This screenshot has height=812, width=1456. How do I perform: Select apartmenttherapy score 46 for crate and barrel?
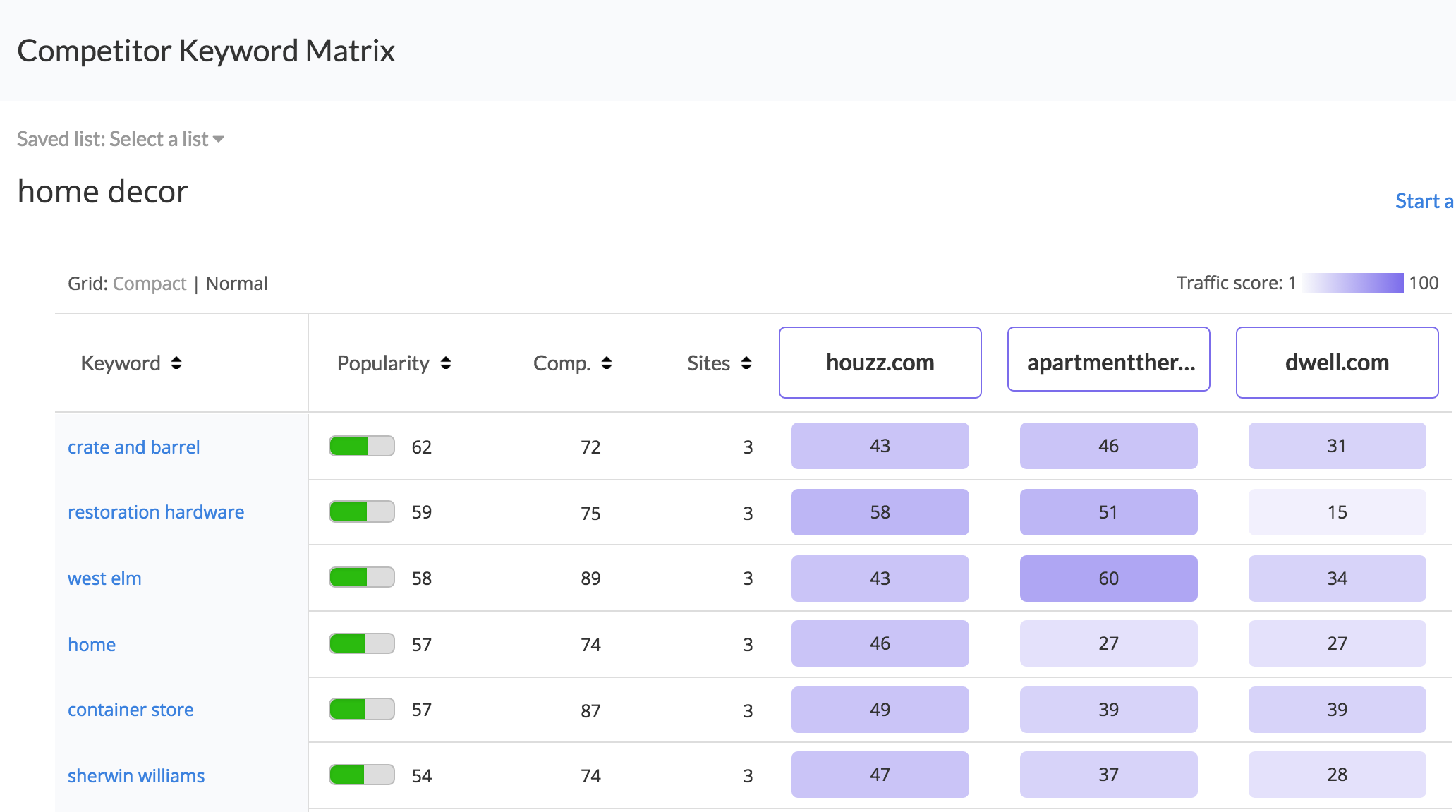[x=1109, y=446]
